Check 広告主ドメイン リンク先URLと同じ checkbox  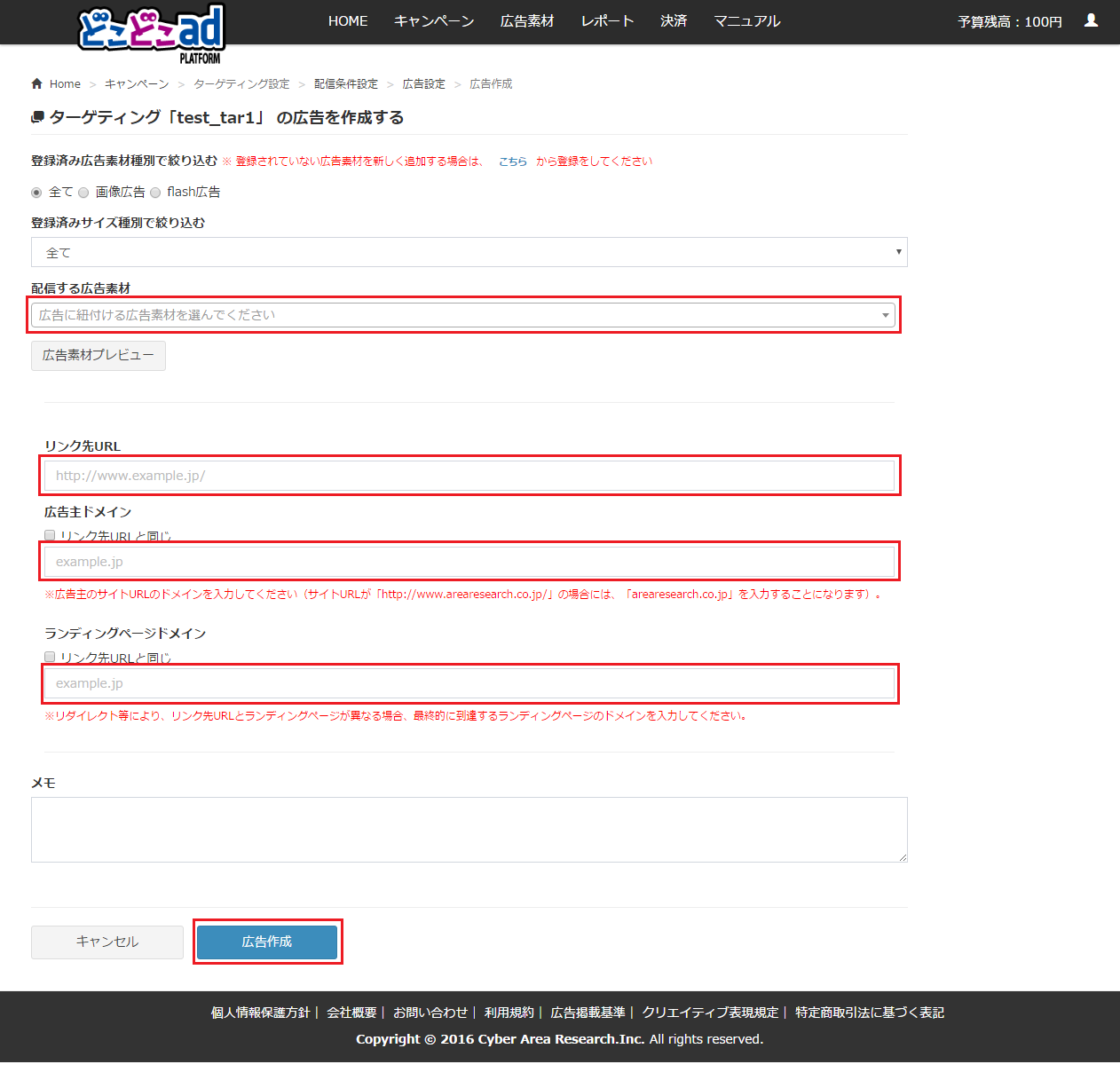(50, 535)
